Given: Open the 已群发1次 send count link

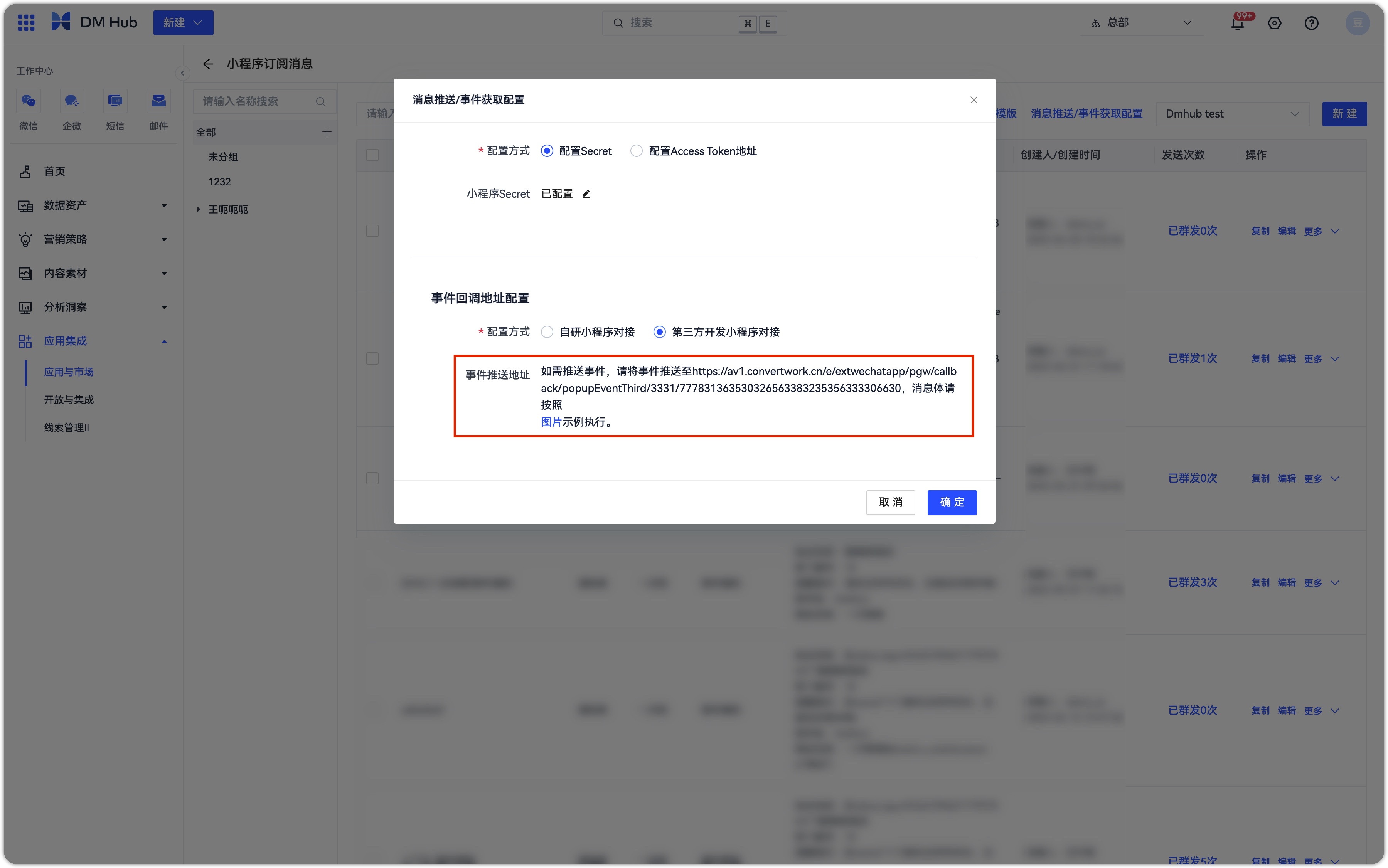Looking at the screenshot, I should click(x=1192, y=358).
